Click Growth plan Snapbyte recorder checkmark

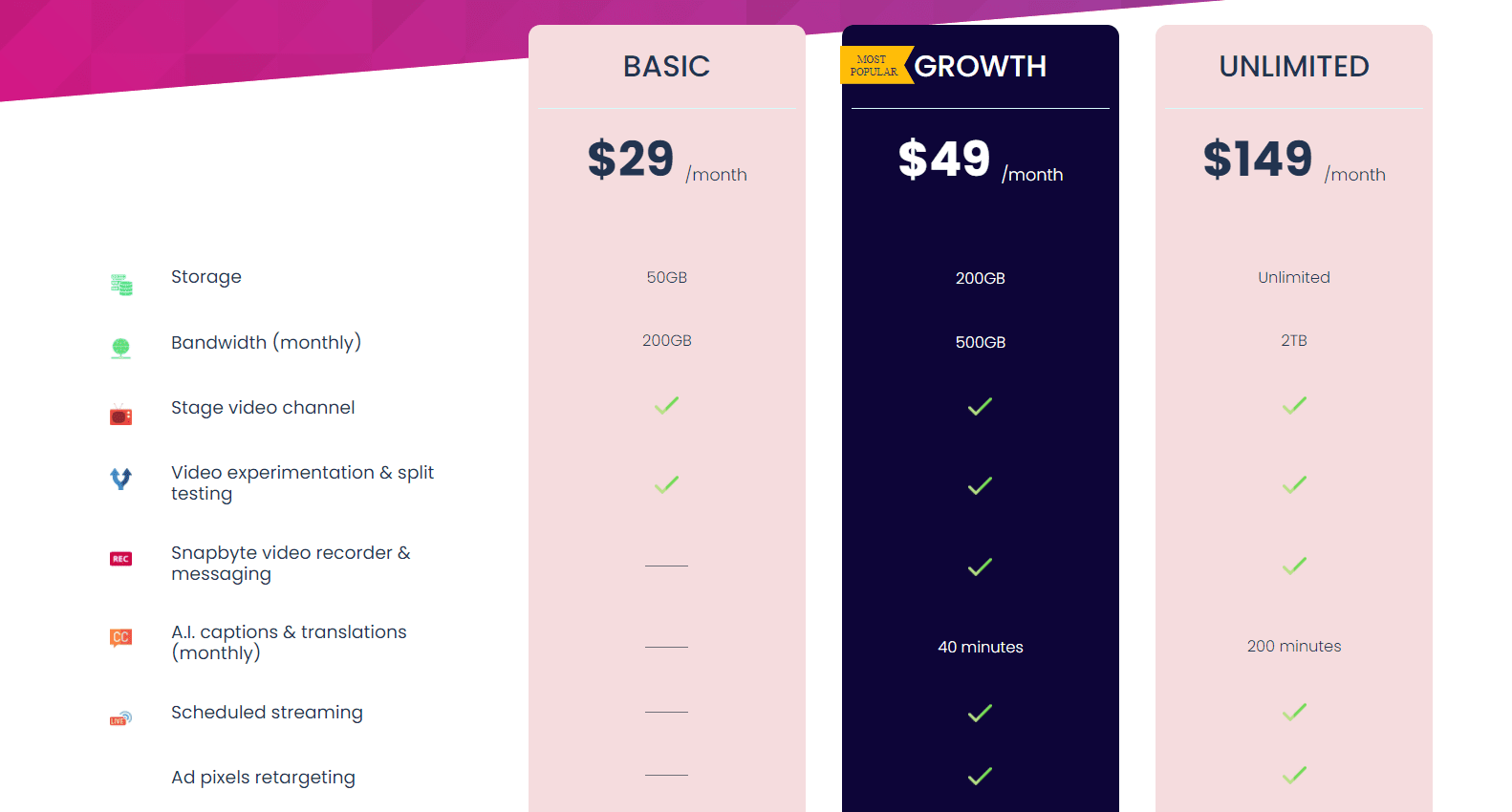click(980, 567)
